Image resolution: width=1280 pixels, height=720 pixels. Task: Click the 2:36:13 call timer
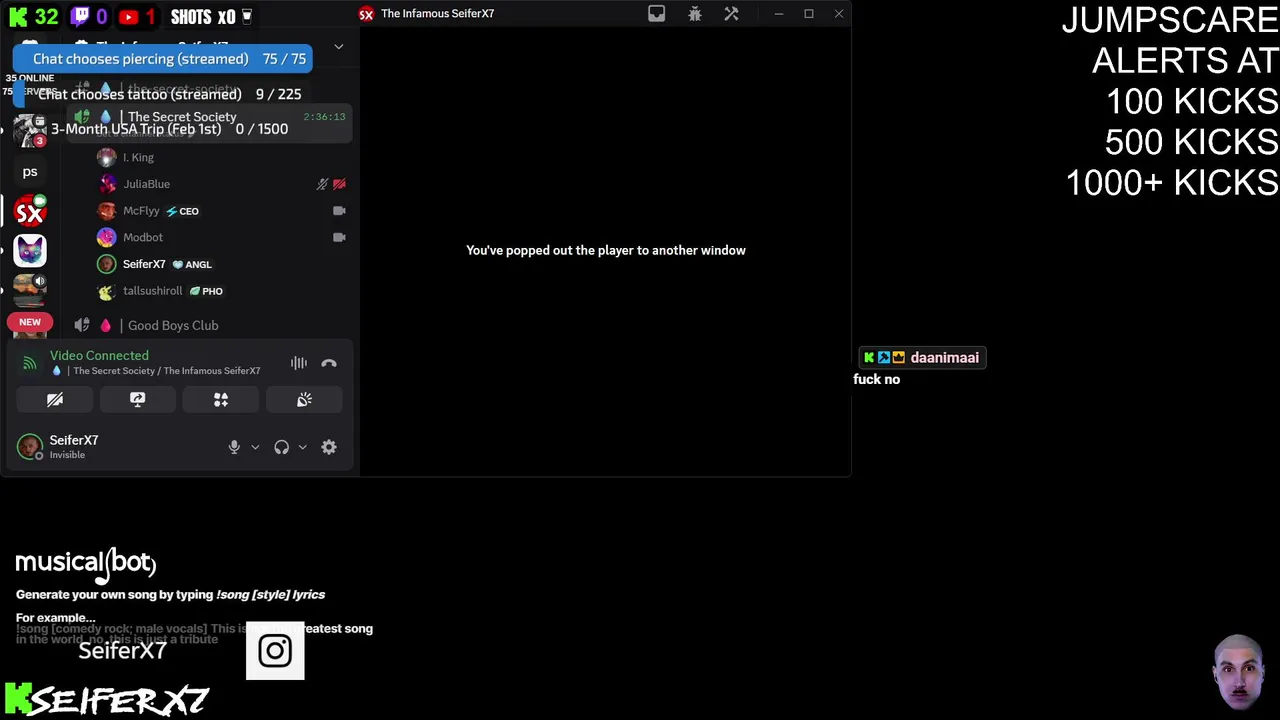[324, 117]
